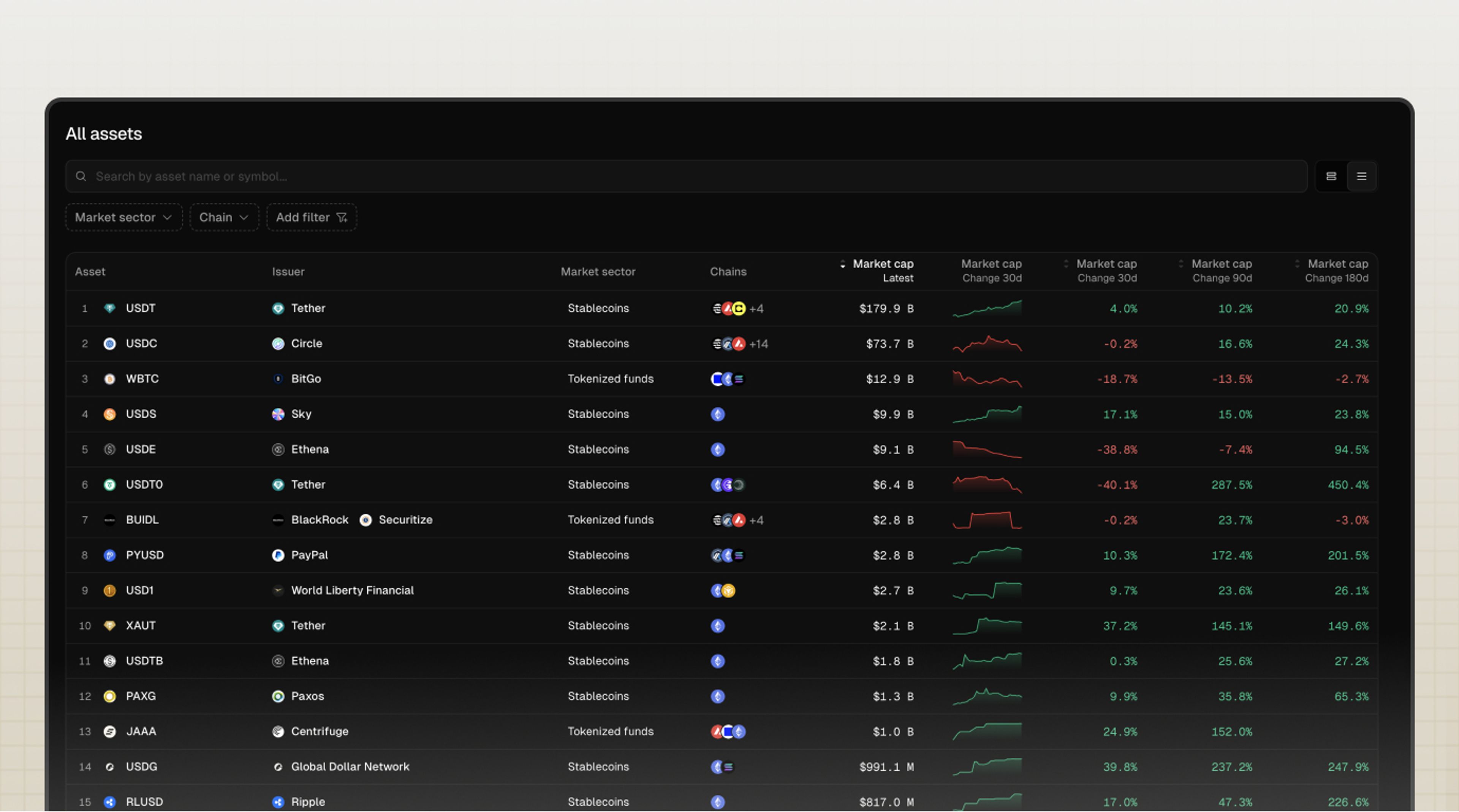Focus the asset name search field

point(685,176)
